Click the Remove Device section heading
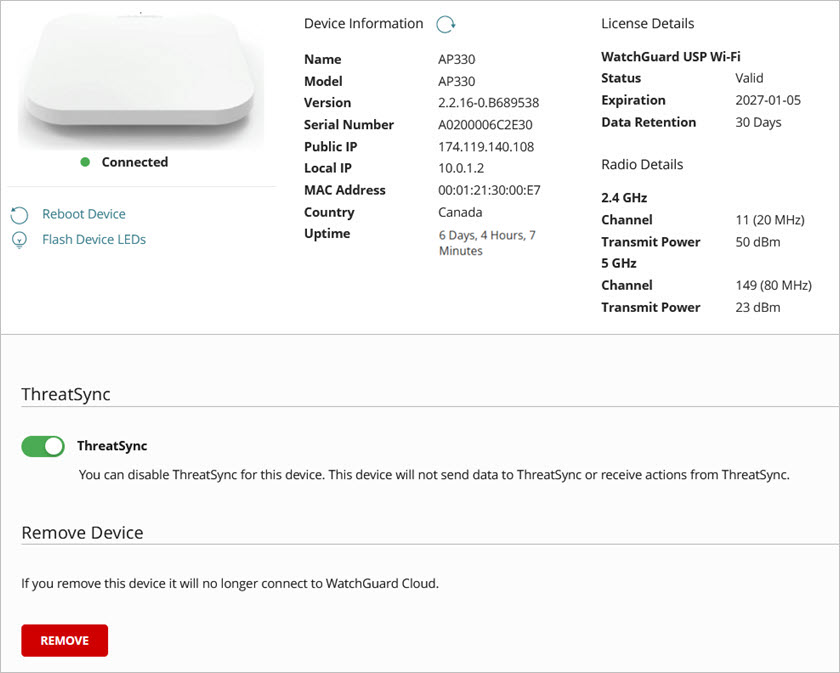The width and height of the screenshot is (840, 673). pos(83,532)
